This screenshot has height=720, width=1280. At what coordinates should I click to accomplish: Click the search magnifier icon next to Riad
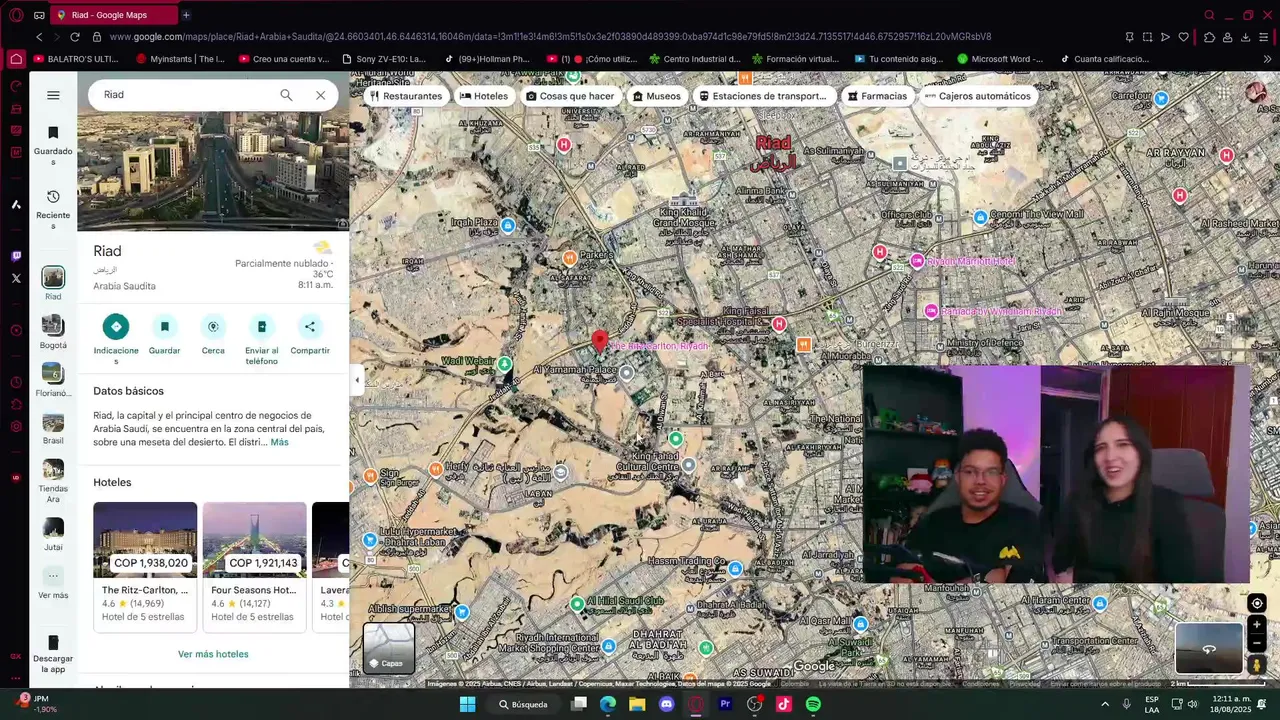point(286,95)
